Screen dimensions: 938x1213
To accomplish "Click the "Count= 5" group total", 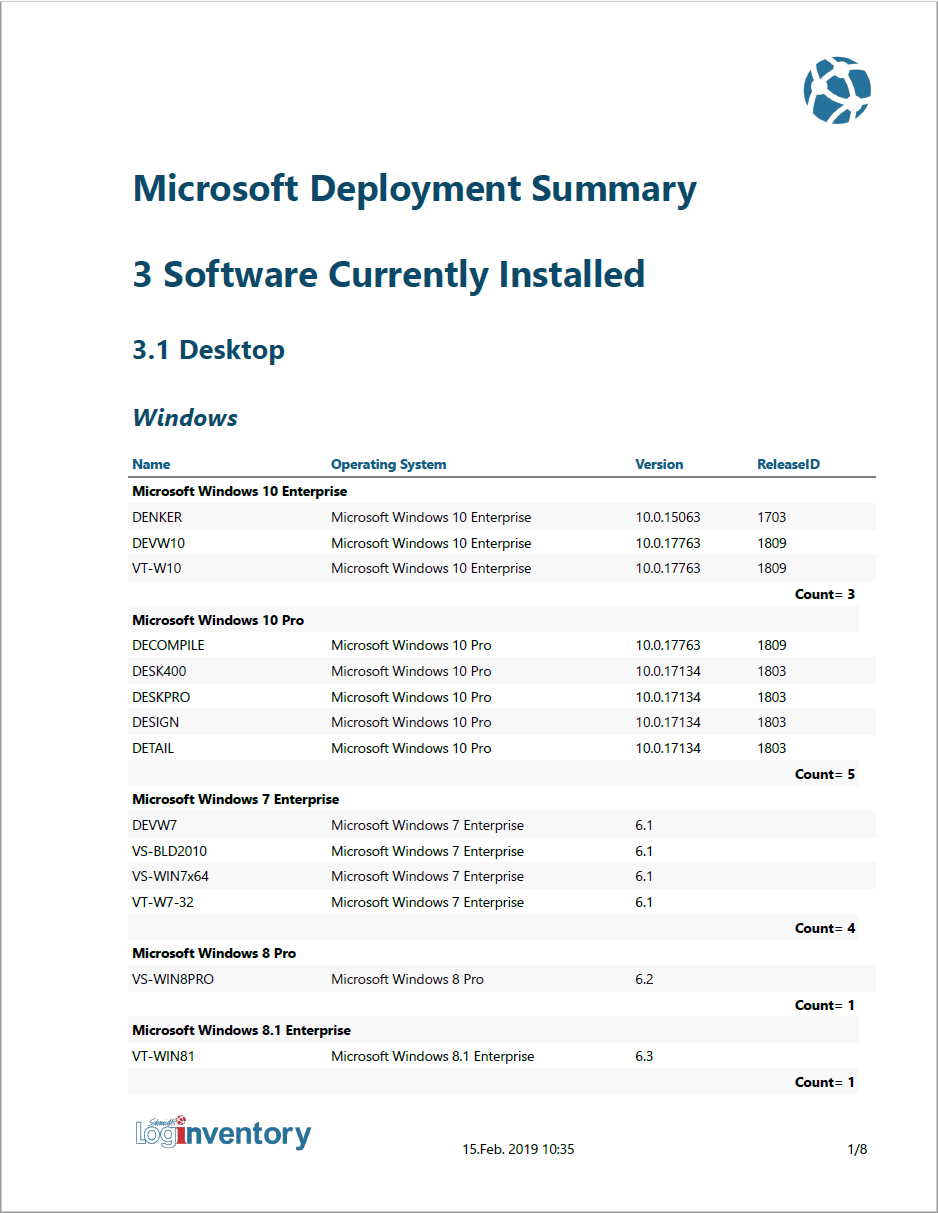I will pyautogui.click(x=825, y=774).
